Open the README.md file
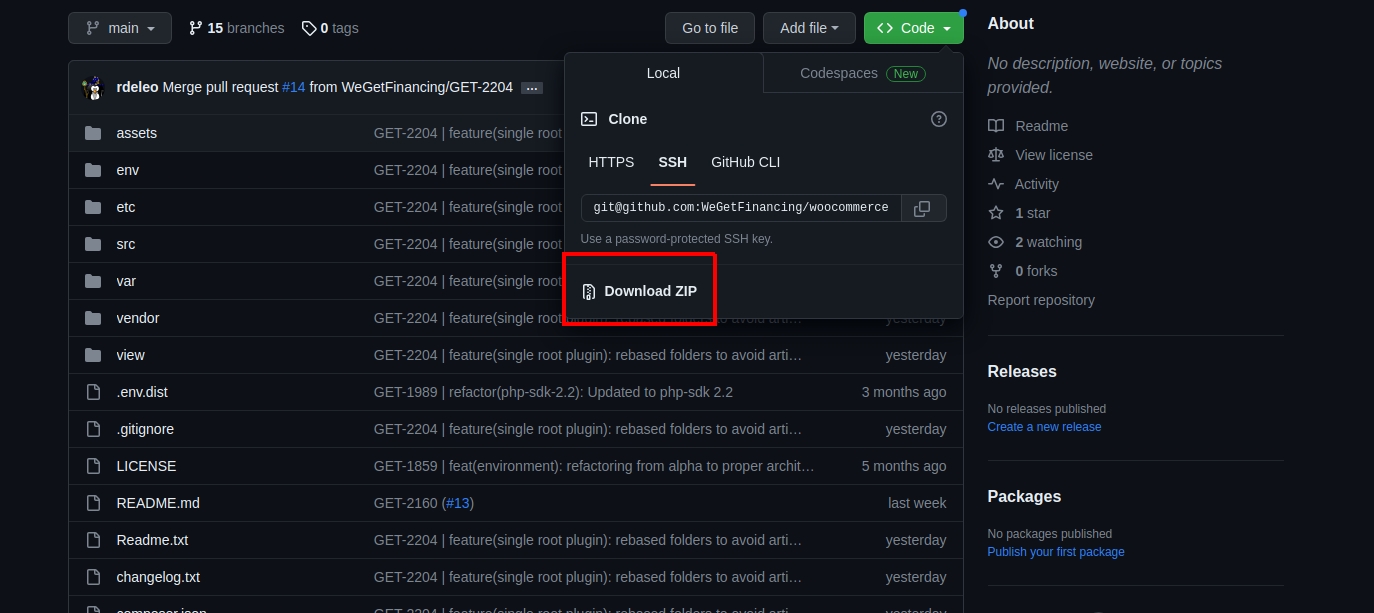1374x613 pixels. click(158, 503)
